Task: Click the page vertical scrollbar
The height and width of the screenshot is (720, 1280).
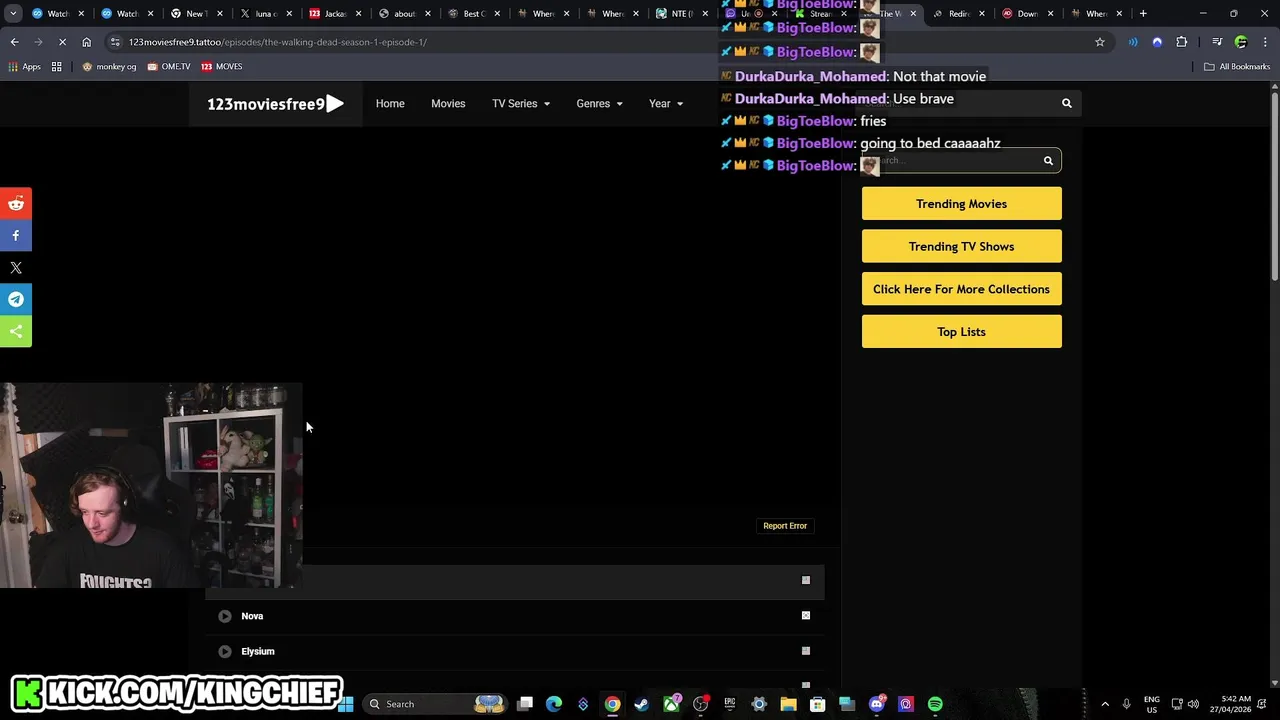Action: point(1274,185)
